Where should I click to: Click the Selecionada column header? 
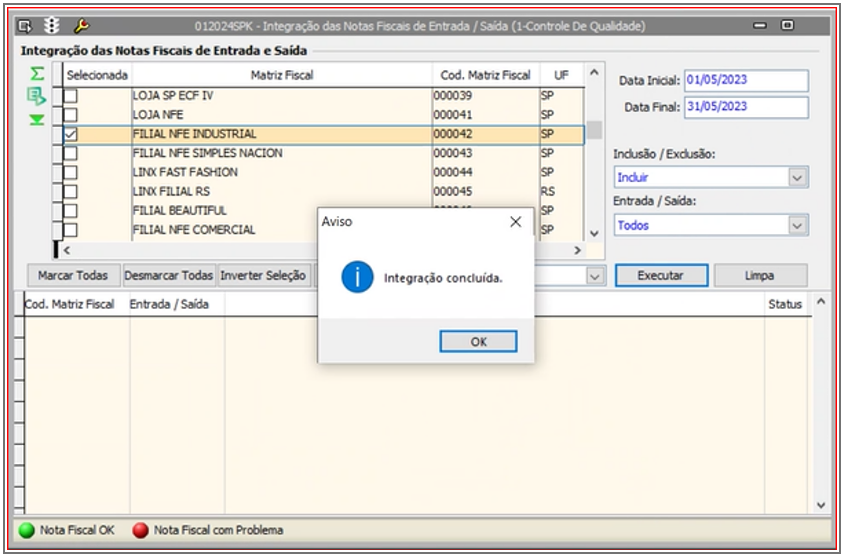(97, 75)
